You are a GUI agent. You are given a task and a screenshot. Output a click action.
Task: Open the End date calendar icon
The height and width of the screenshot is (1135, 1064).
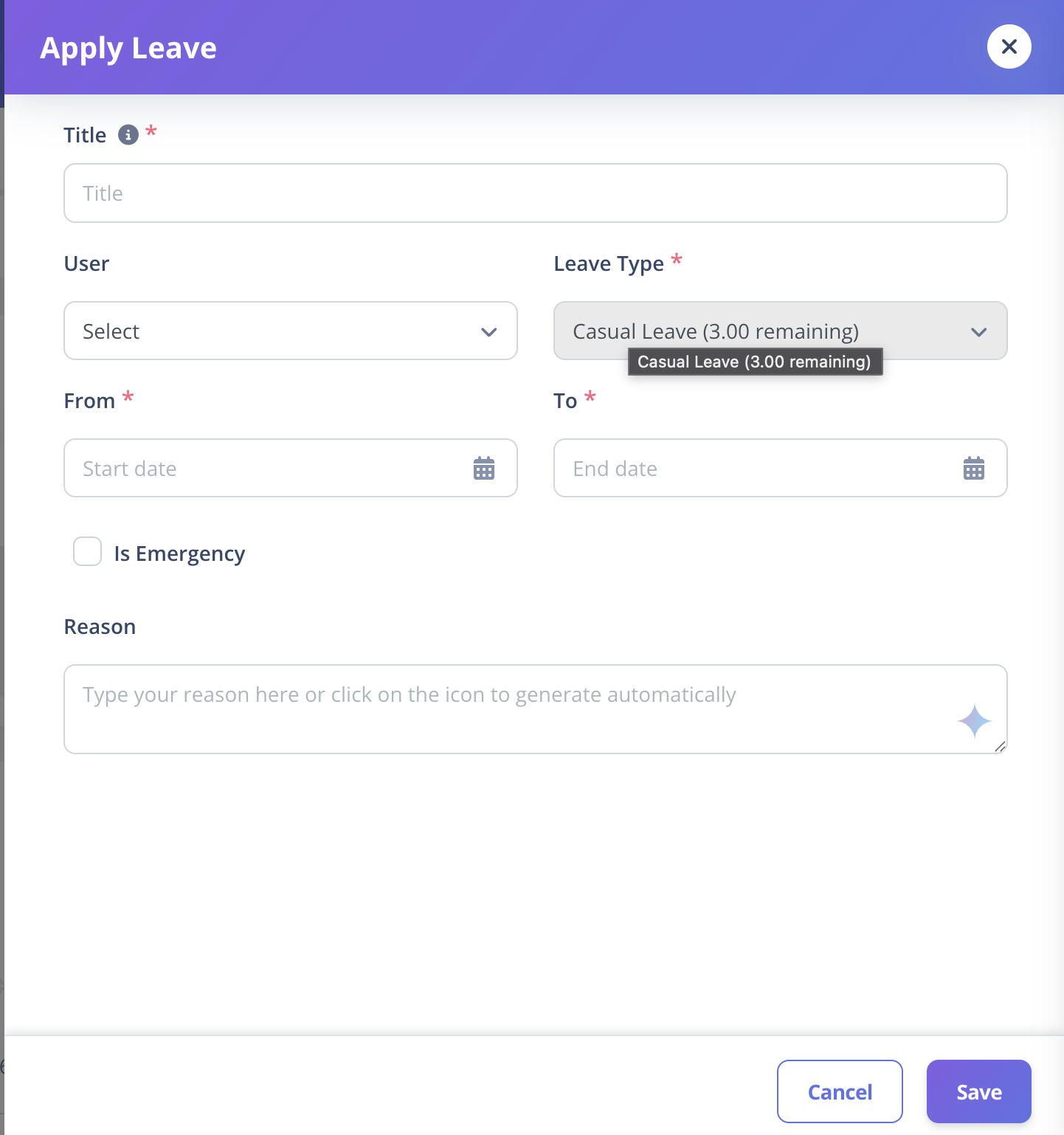(x=974, y=469)
